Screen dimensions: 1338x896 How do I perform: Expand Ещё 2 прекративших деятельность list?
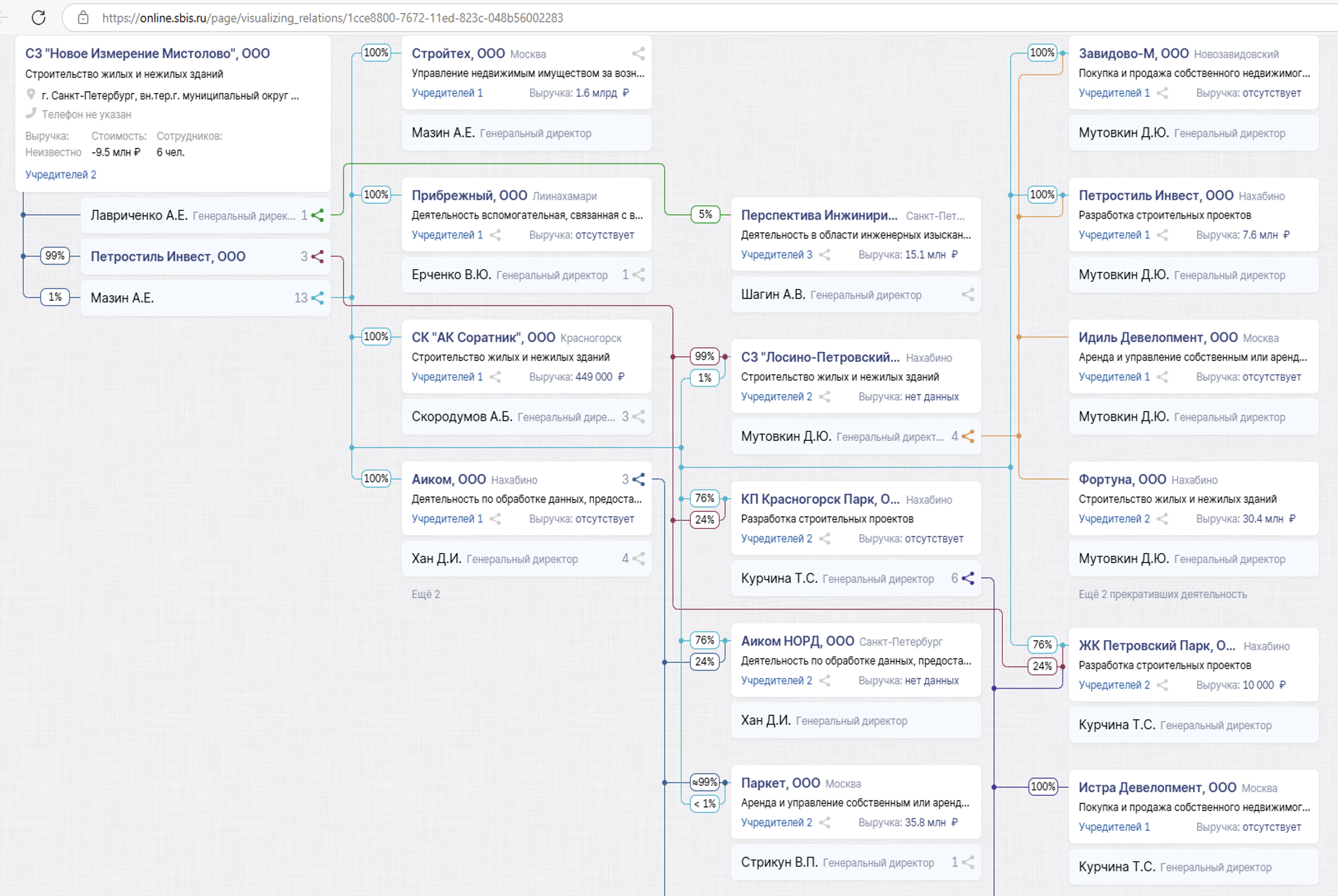[1163, 594]
